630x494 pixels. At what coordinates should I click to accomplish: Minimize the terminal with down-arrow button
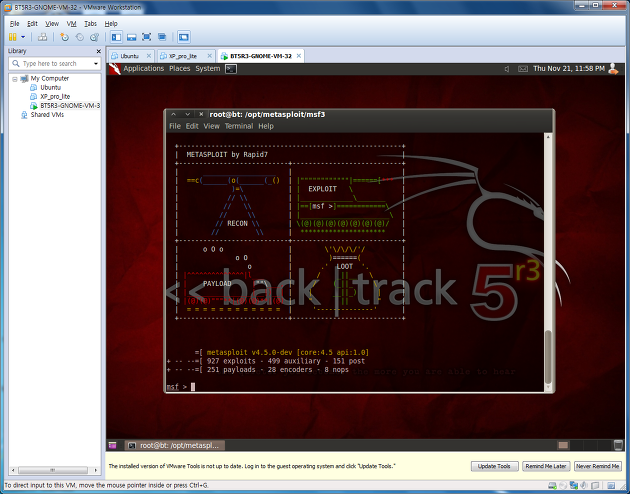point(187,114)
